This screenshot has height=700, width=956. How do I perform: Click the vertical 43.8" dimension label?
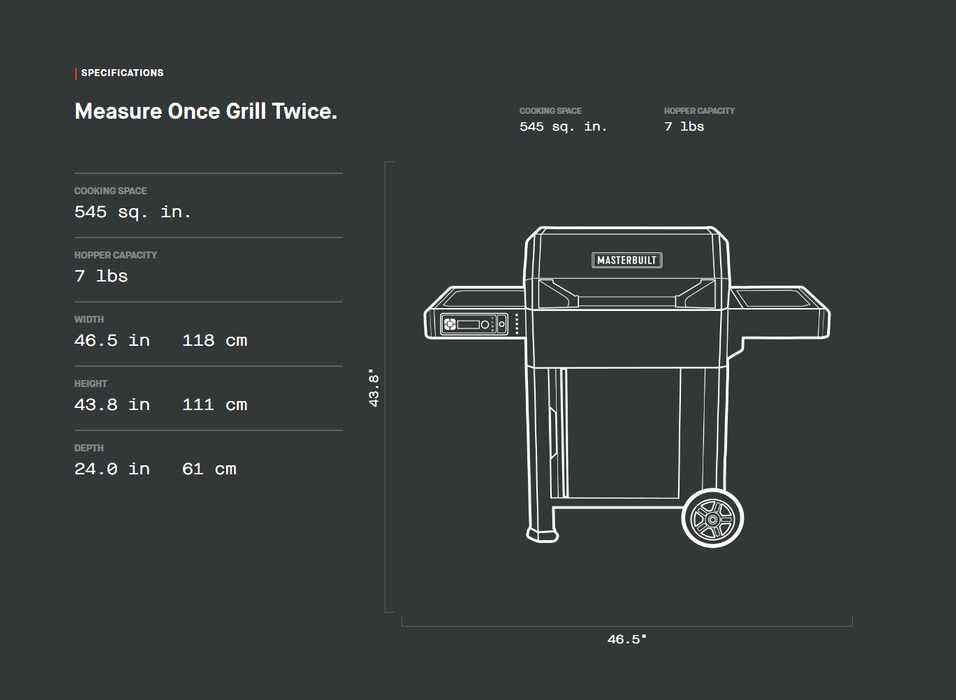pyautogui.click(x=374, y=388)
